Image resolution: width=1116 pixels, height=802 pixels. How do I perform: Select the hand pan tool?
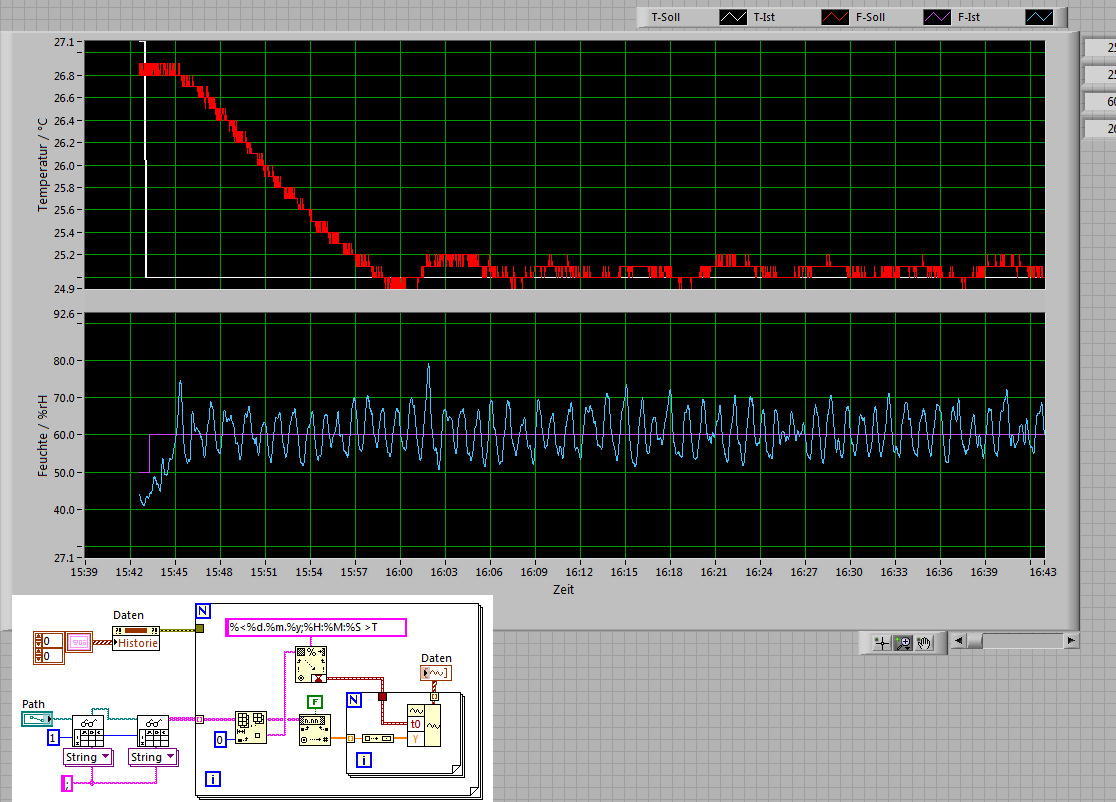pyautogui.click(x=926, y=643)
